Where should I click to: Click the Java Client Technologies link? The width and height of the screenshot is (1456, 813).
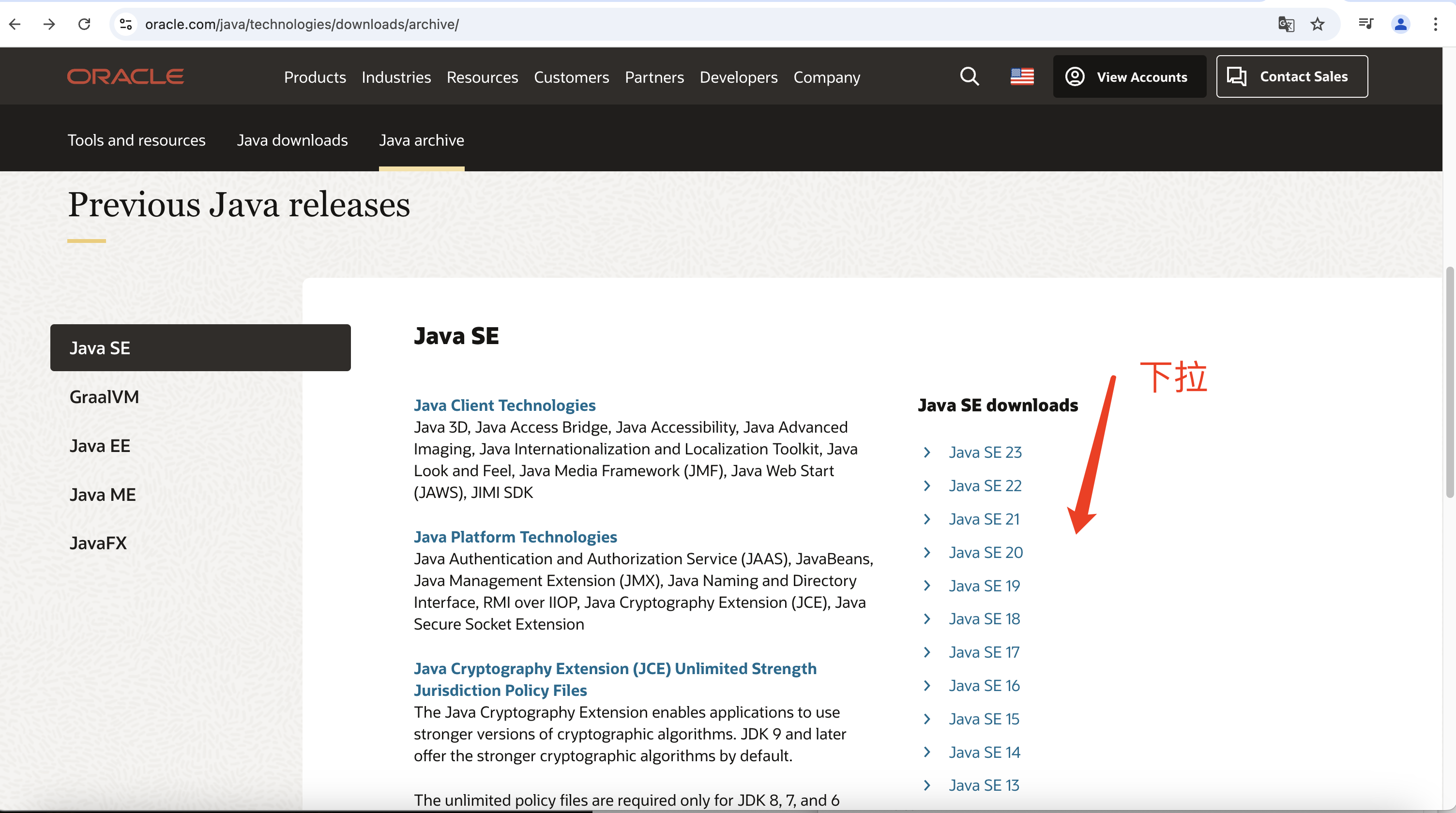coord(505,405)
